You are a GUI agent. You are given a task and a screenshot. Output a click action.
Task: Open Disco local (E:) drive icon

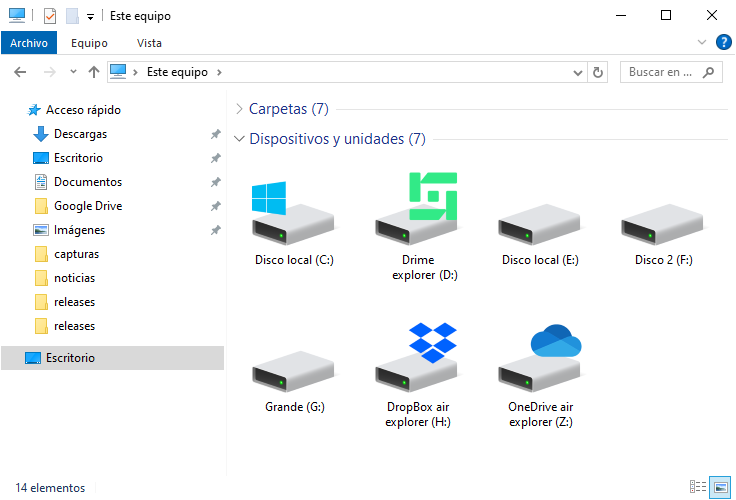pyautogui.click(x=539, y=224)
